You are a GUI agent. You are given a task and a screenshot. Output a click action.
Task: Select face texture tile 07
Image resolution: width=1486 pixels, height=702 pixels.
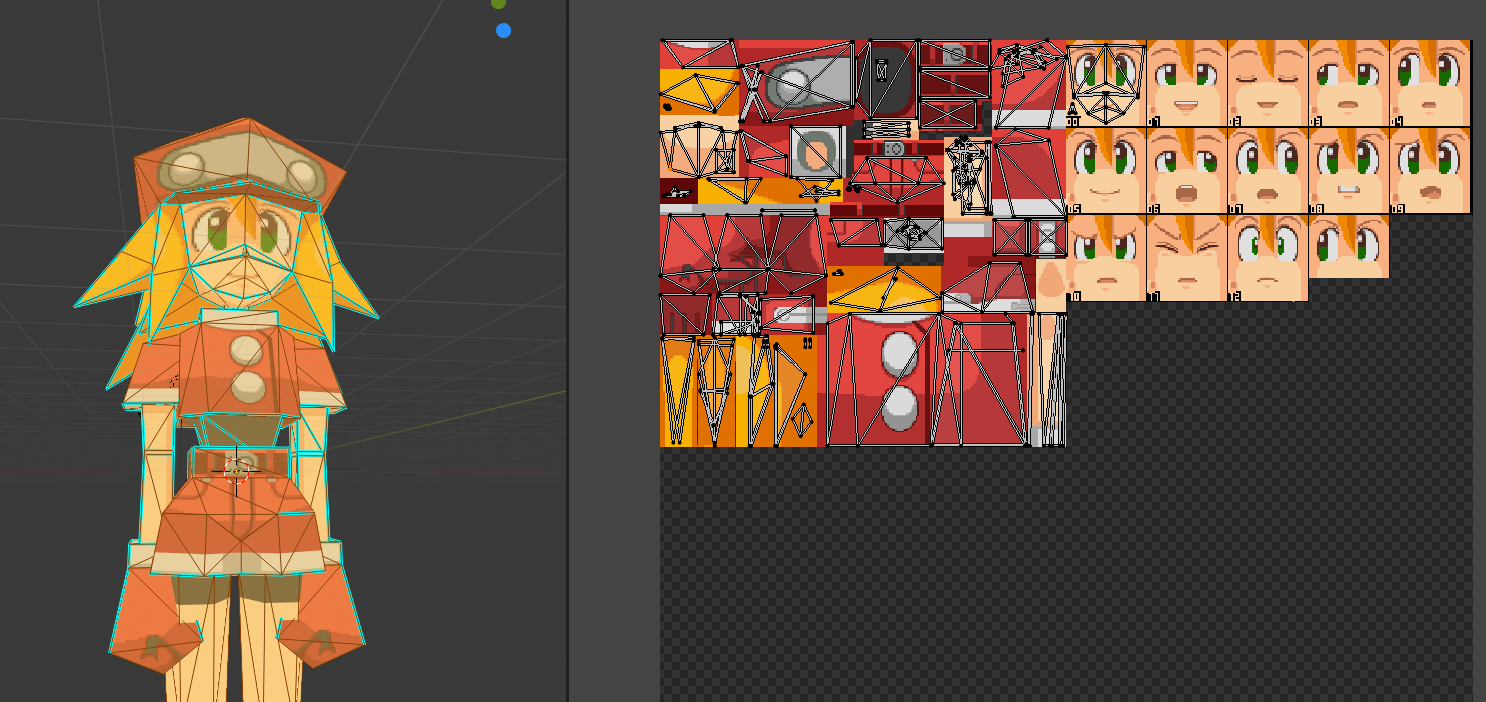click(x=1268, y=171)
